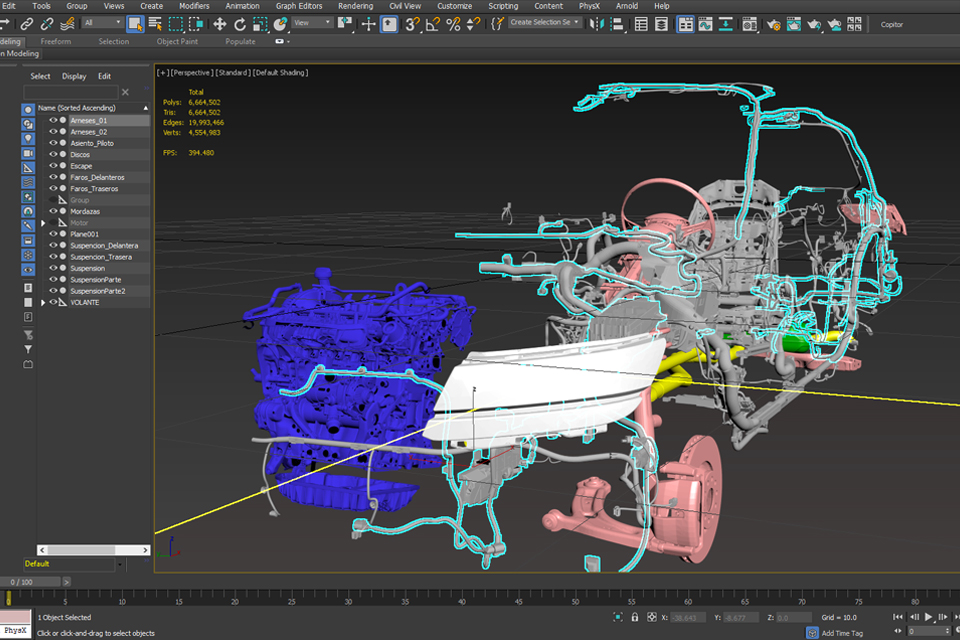This screenshot has width=960, height=640.
Task: Toggle Display Lights filter in Scene Explorer
Action: [x=28, y=139]
